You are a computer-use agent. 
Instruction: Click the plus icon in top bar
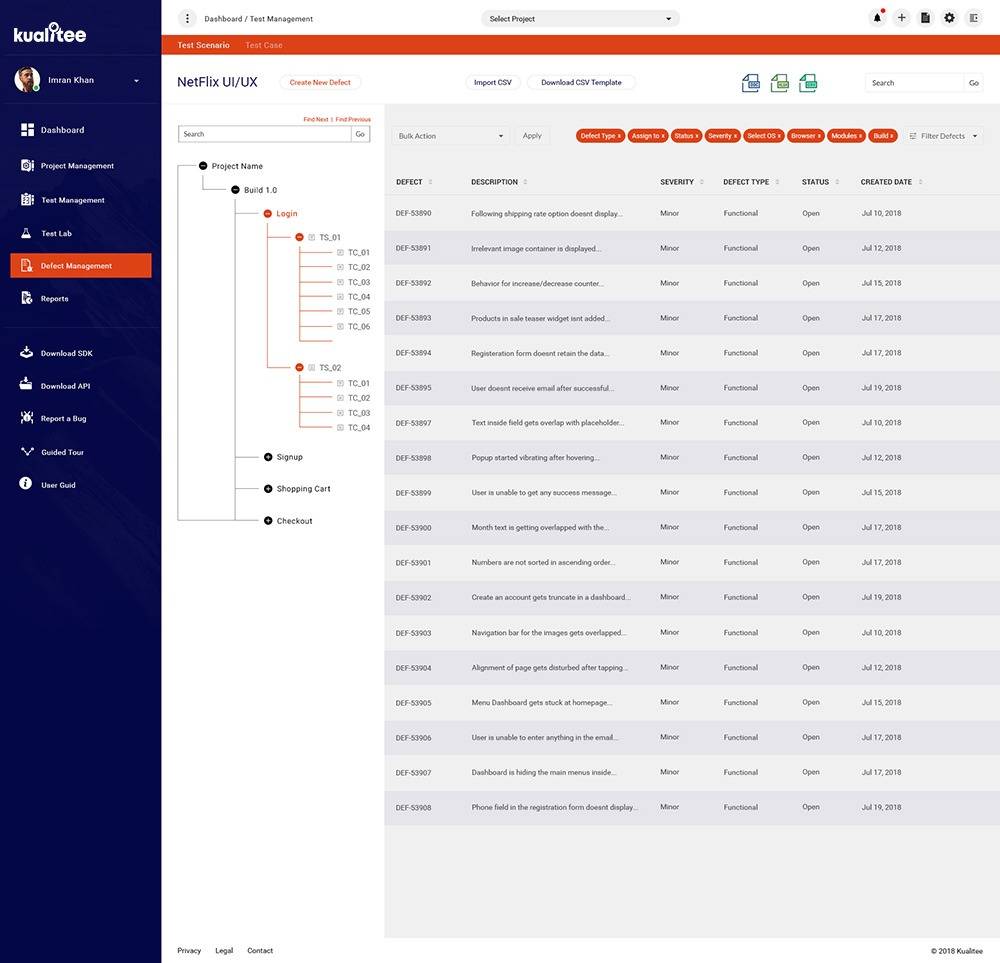901,18
